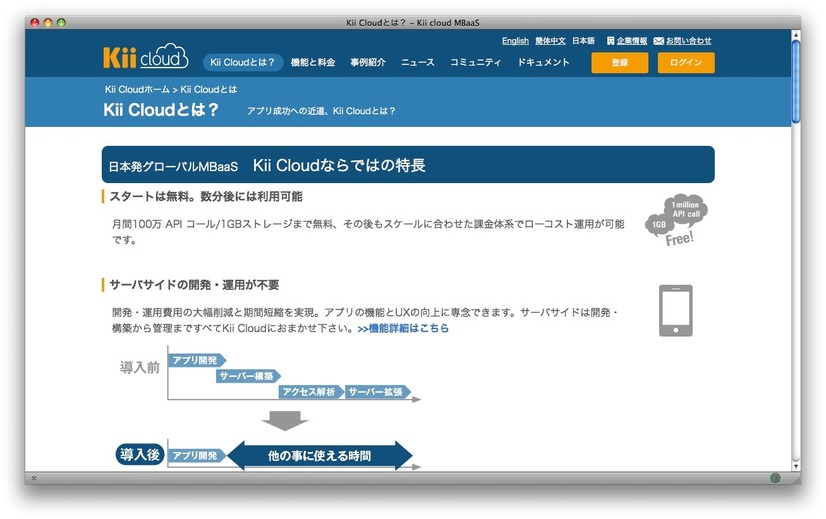Click the scrollbar up arrow
826x519 pixels.
[796, 35]
